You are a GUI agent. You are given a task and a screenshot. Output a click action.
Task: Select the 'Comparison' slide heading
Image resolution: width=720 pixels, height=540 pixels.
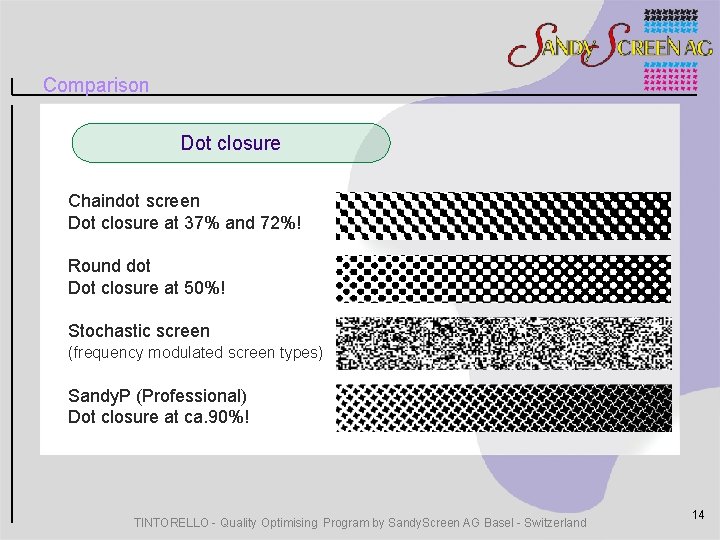tap(96, 85)
